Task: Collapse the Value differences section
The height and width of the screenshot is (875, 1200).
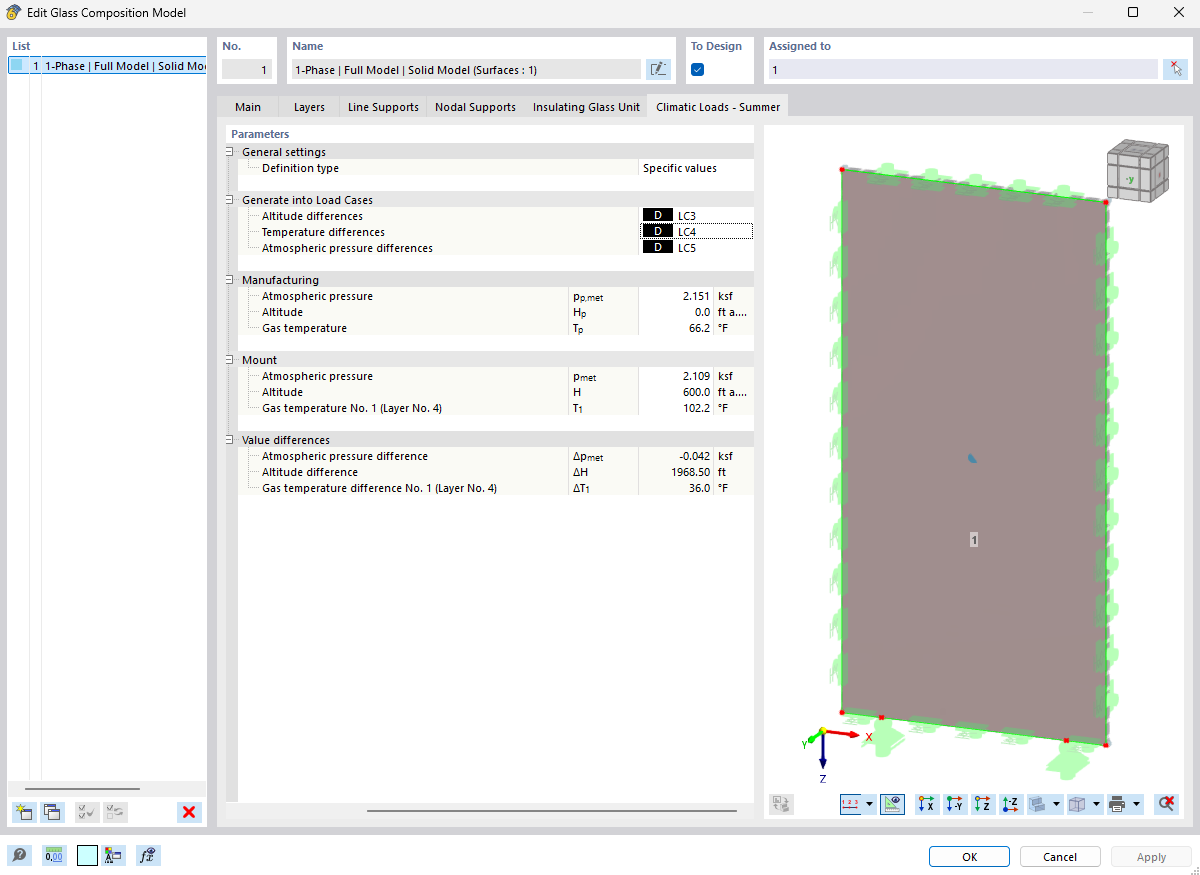Action: pos(230,439)
